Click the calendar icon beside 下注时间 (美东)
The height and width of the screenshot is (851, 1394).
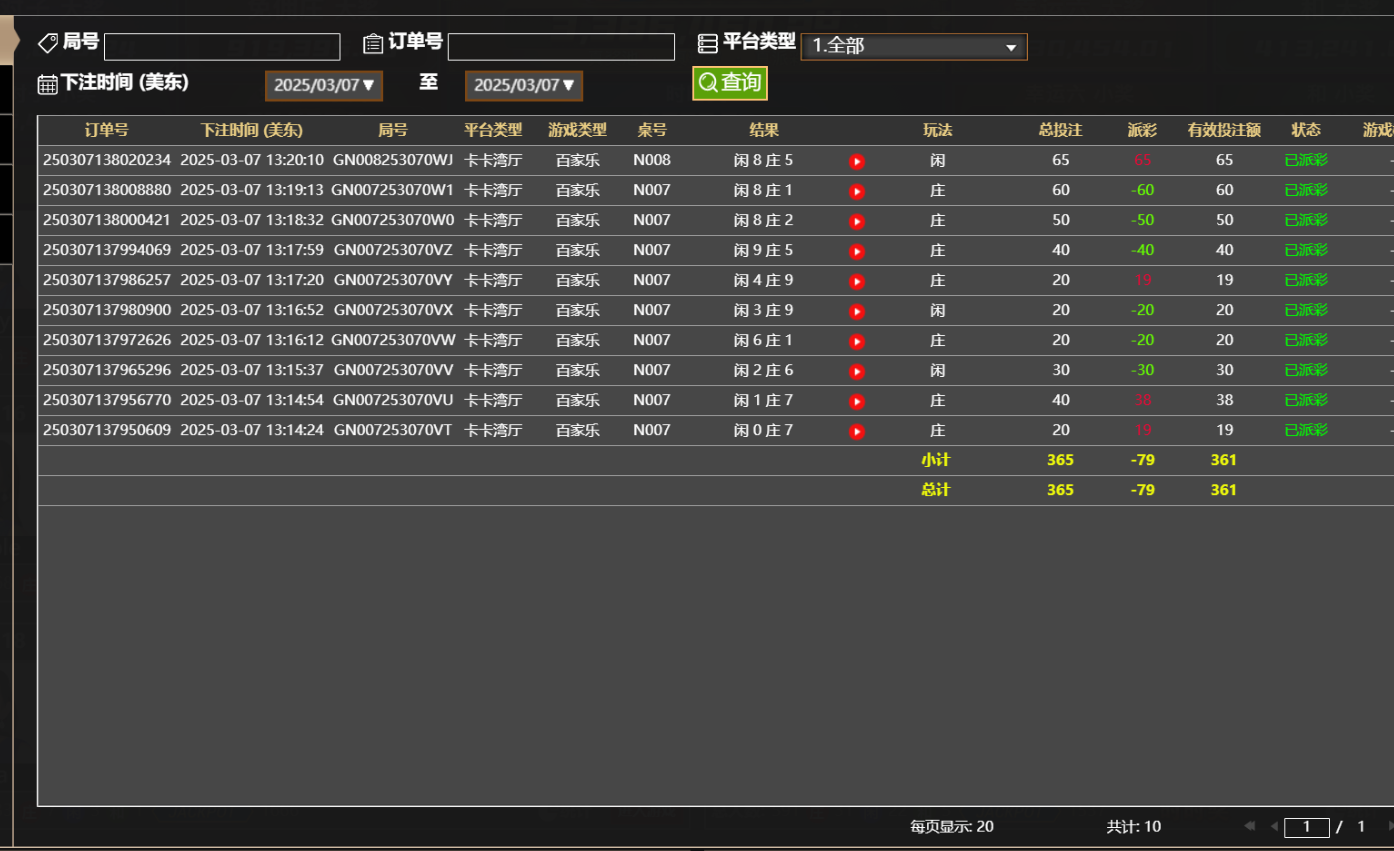(47, 84)
